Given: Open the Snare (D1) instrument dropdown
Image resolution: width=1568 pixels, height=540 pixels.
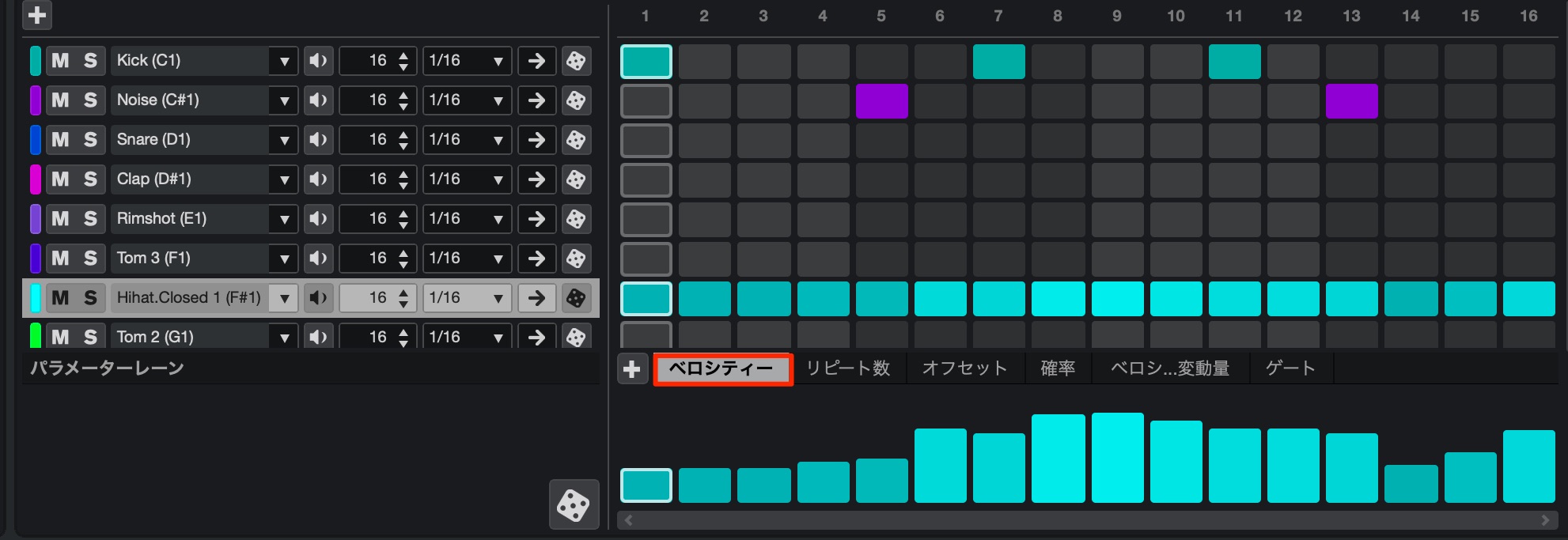Looking at the screenshot, I should tap(283, 140).
